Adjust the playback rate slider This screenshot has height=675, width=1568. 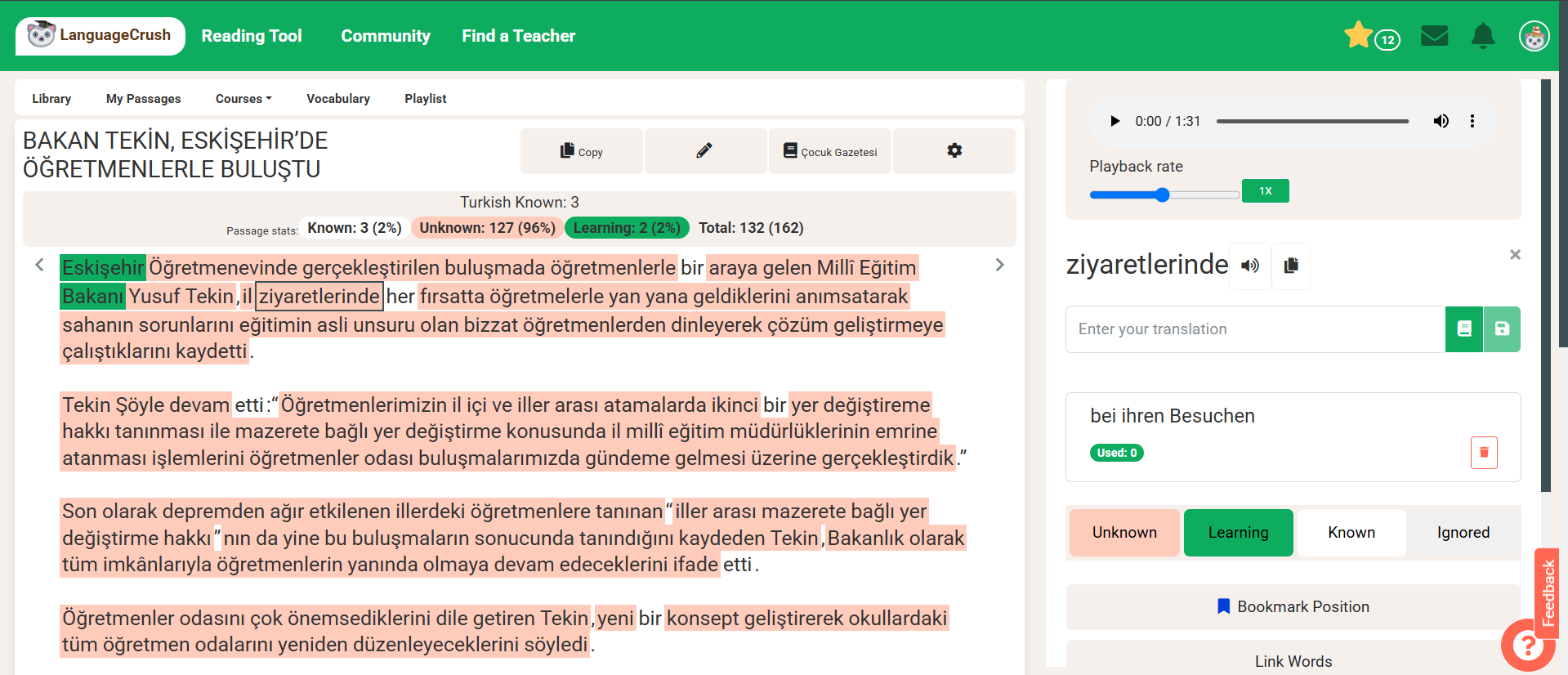coord(1162,194)
